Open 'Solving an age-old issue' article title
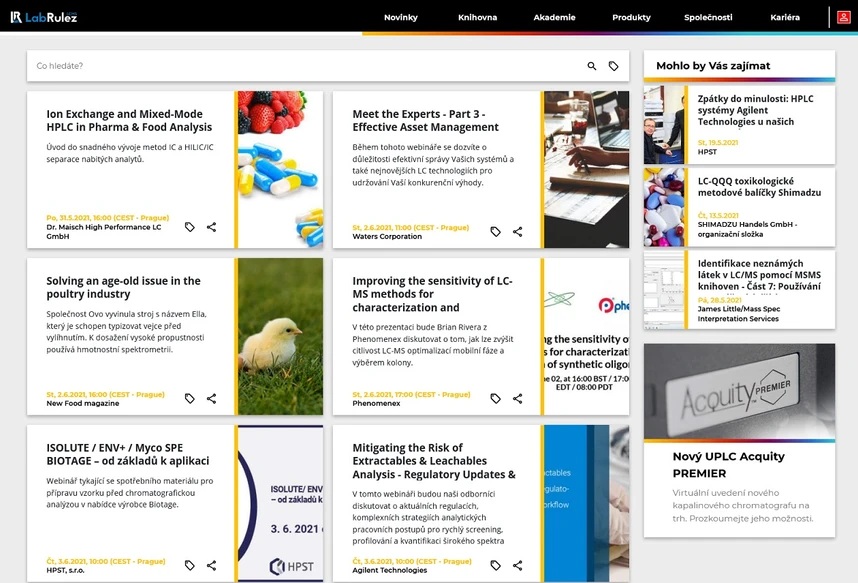Viewport: 858px width, 583px height. click(123, 287)
